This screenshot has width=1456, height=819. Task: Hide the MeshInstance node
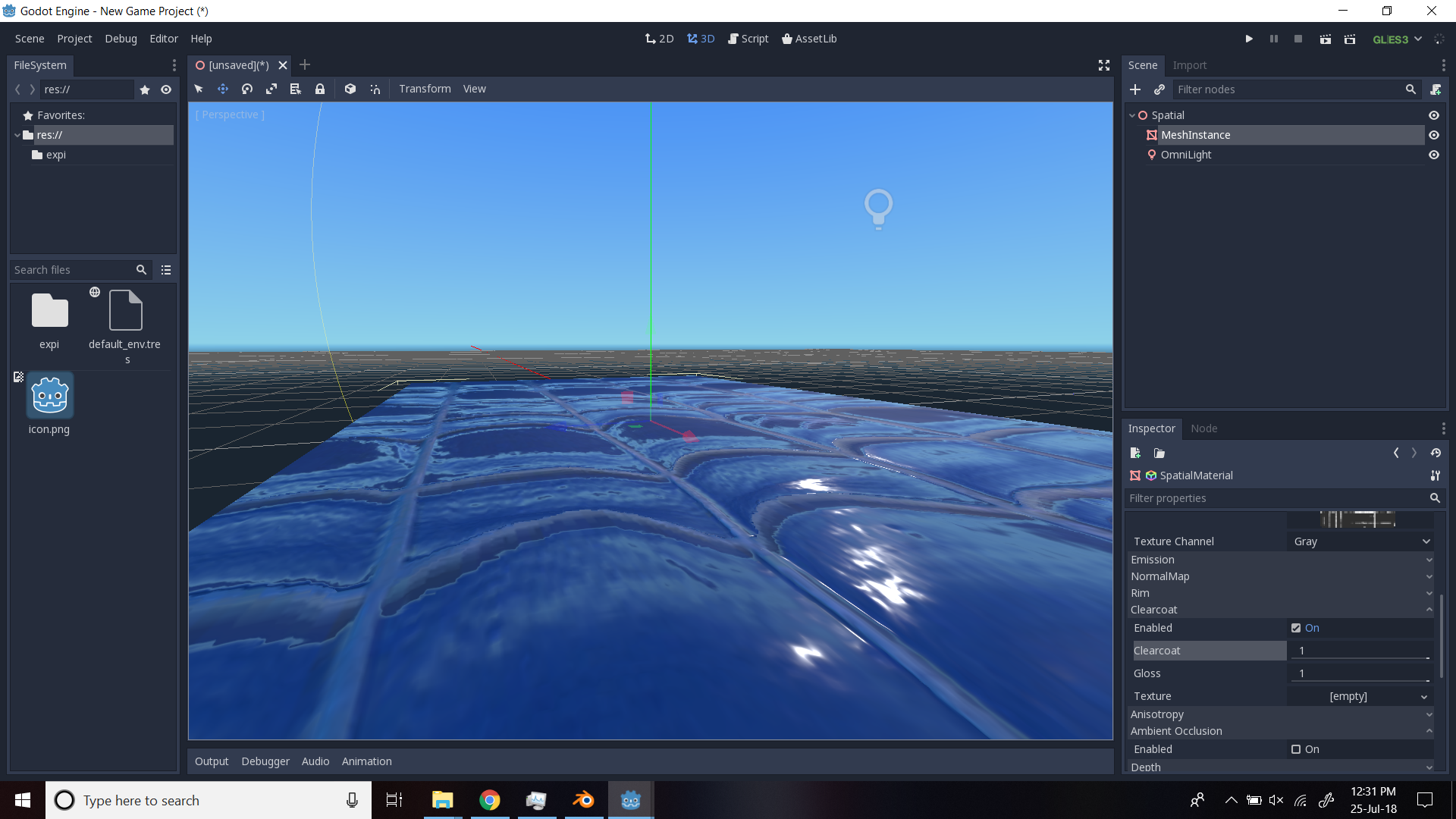pyautogui.click(x=1434, y=135)
